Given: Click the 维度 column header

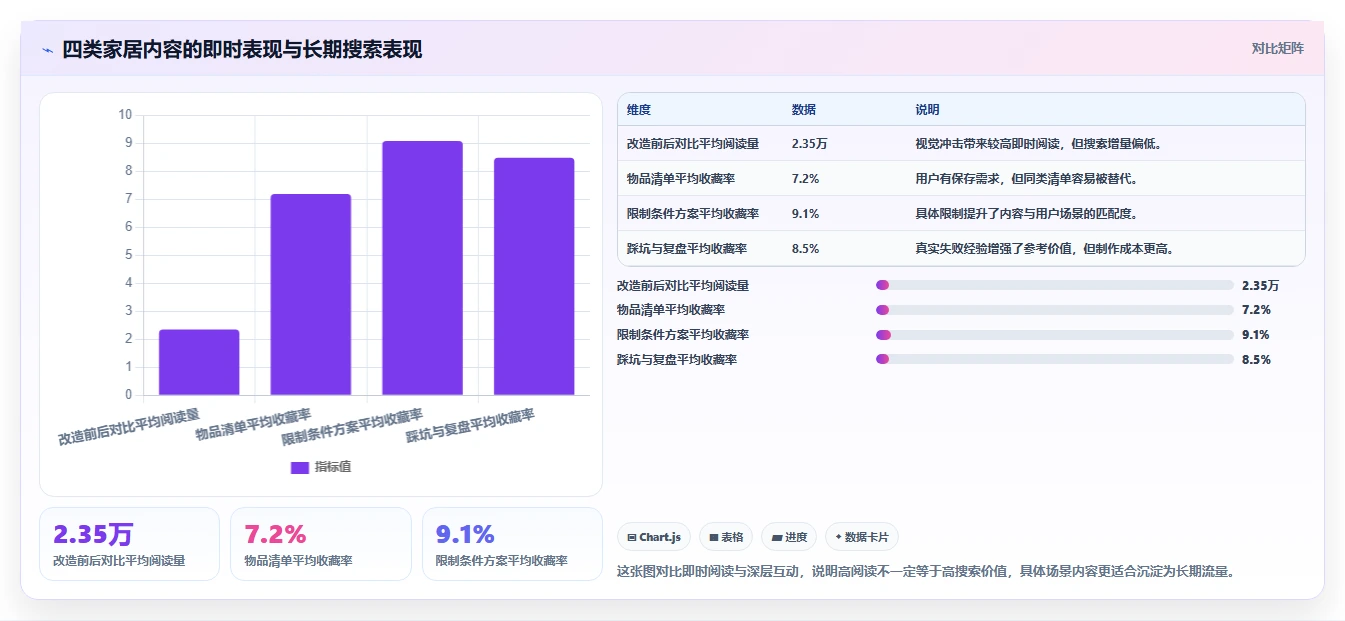Looking at the screenshot, I should (x=639, y=110).
